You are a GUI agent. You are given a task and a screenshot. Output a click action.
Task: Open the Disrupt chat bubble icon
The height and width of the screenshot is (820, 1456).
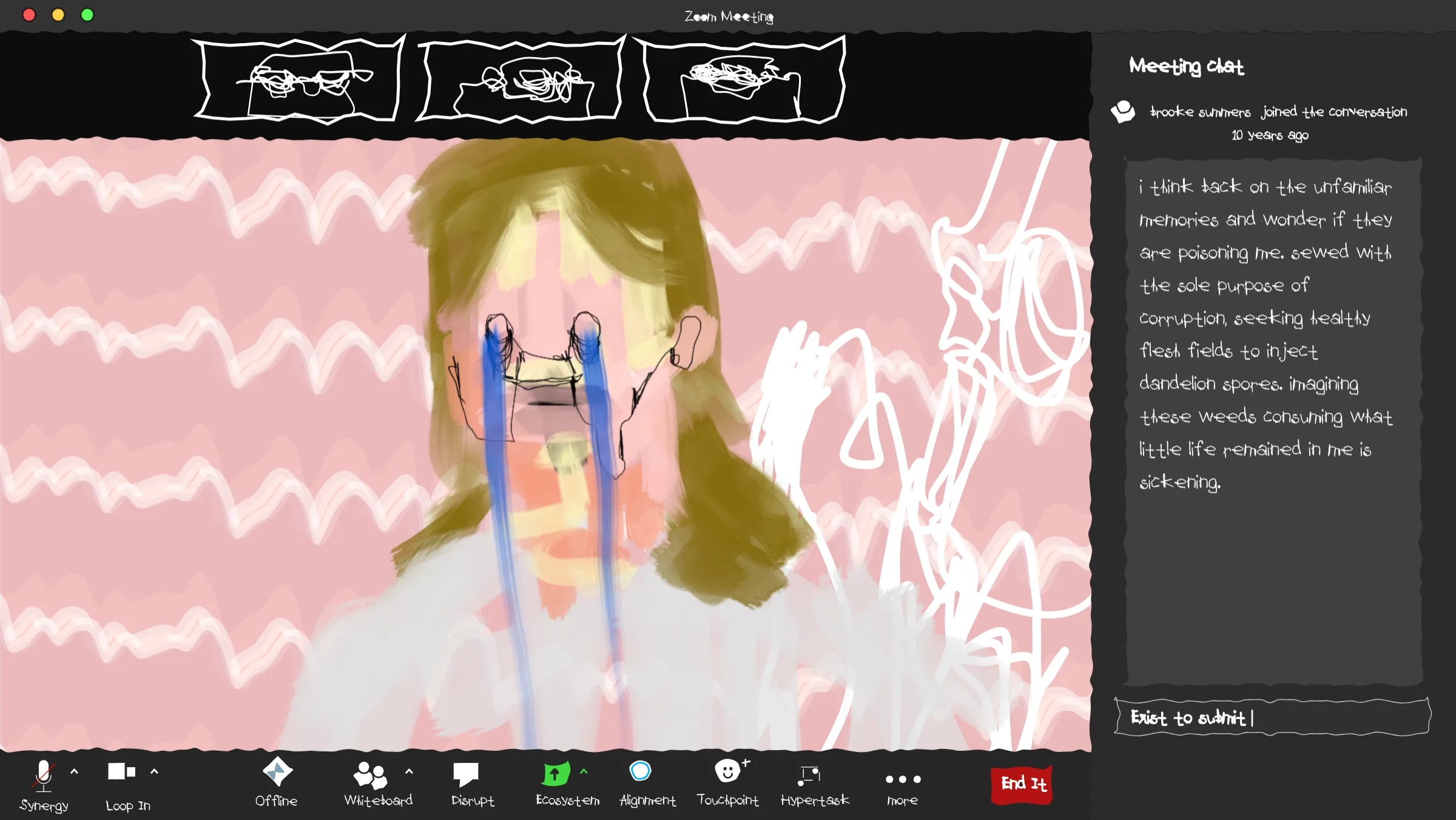466,774
